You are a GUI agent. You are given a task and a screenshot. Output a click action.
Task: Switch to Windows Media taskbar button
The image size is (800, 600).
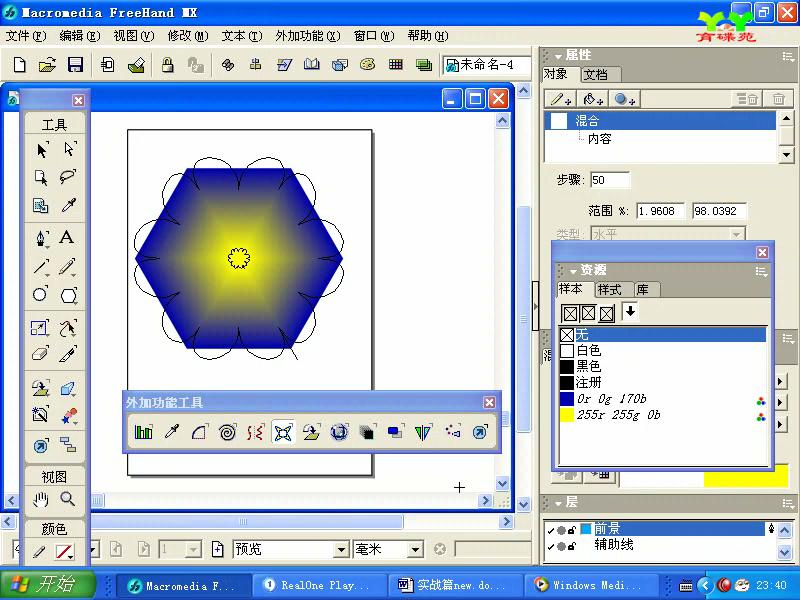pyautogui.click(x=590, y=585)
